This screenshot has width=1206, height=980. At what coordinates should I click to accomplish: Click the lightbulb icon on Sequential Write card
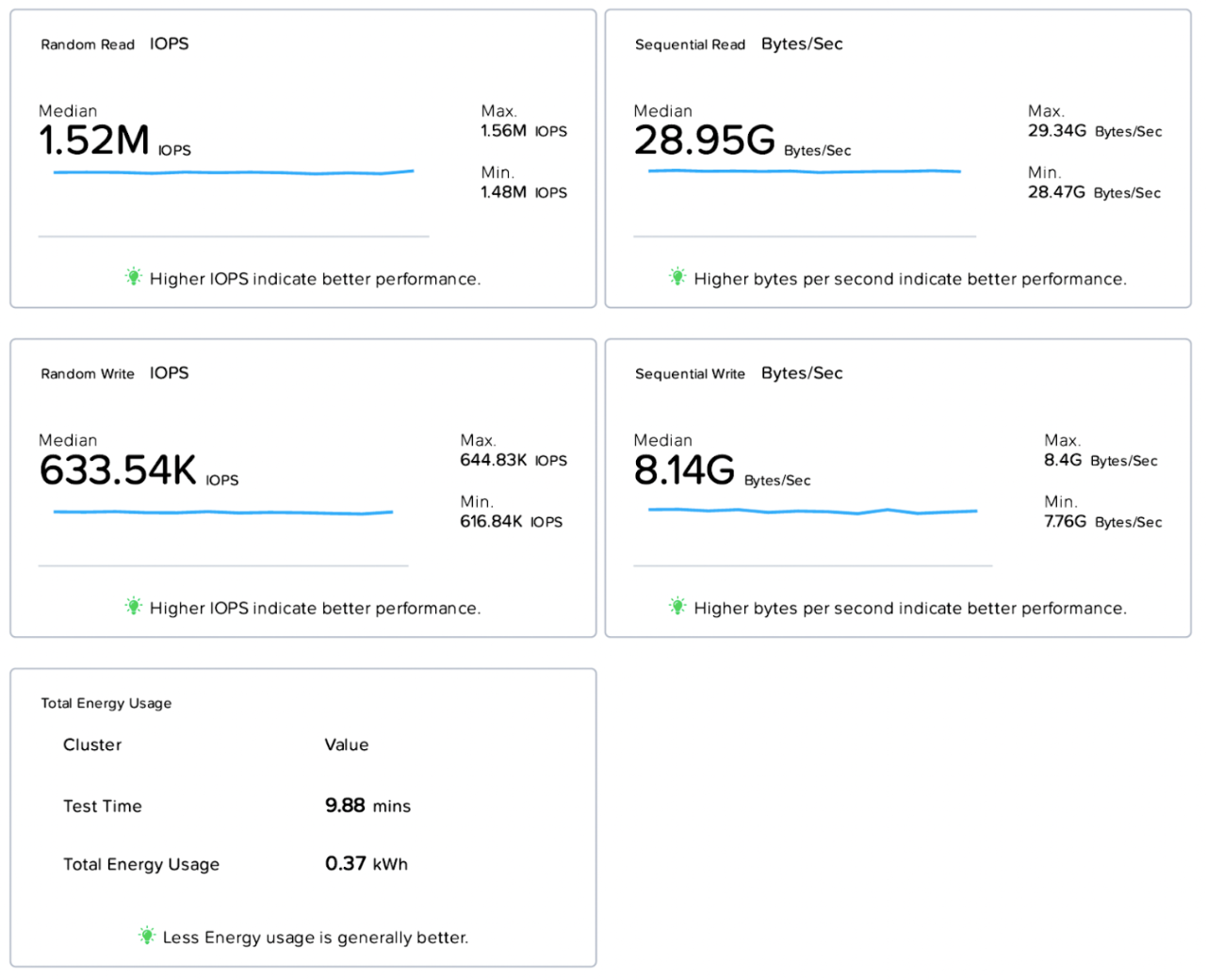676,606
